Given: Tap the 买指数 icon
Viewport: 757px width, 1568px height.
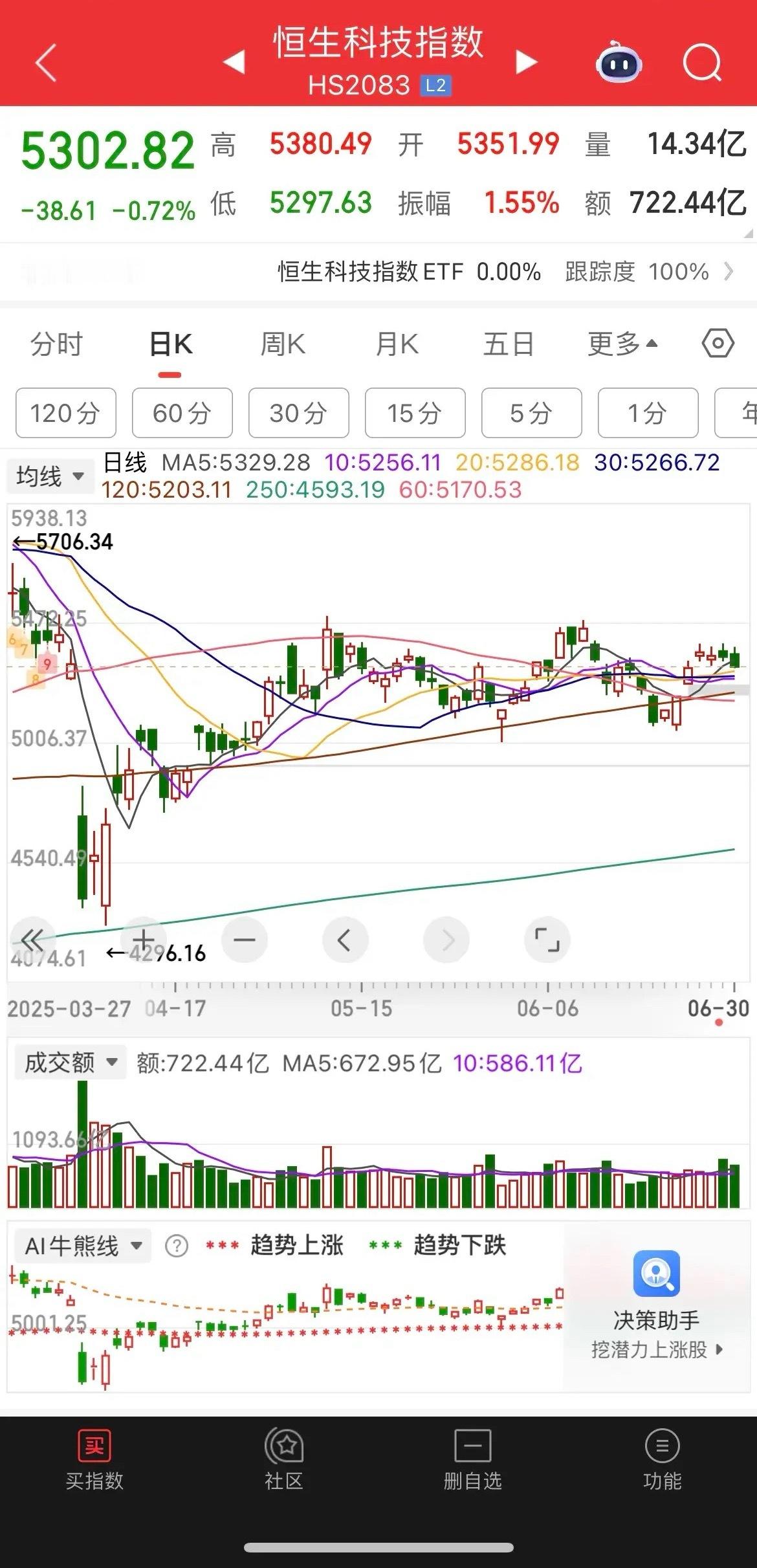Looking at the screenshot, I should 94,1446.
